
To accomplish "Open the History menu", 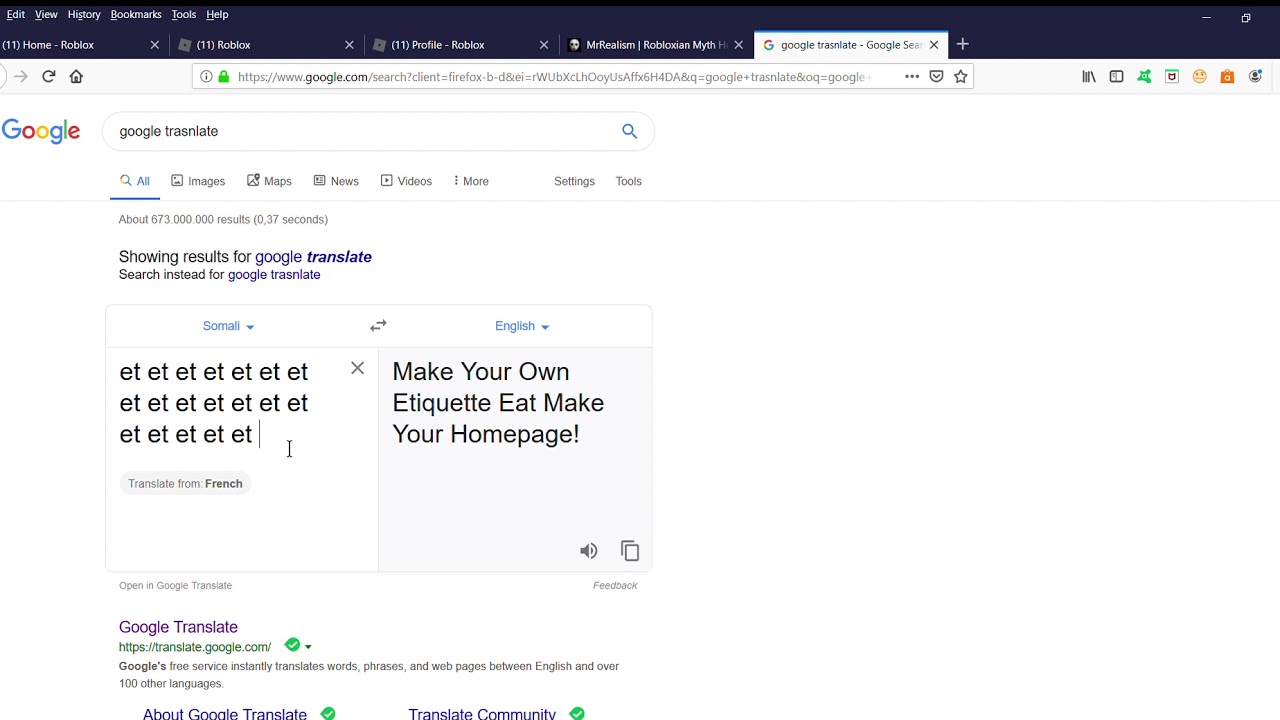I will (x=84, y=14).
